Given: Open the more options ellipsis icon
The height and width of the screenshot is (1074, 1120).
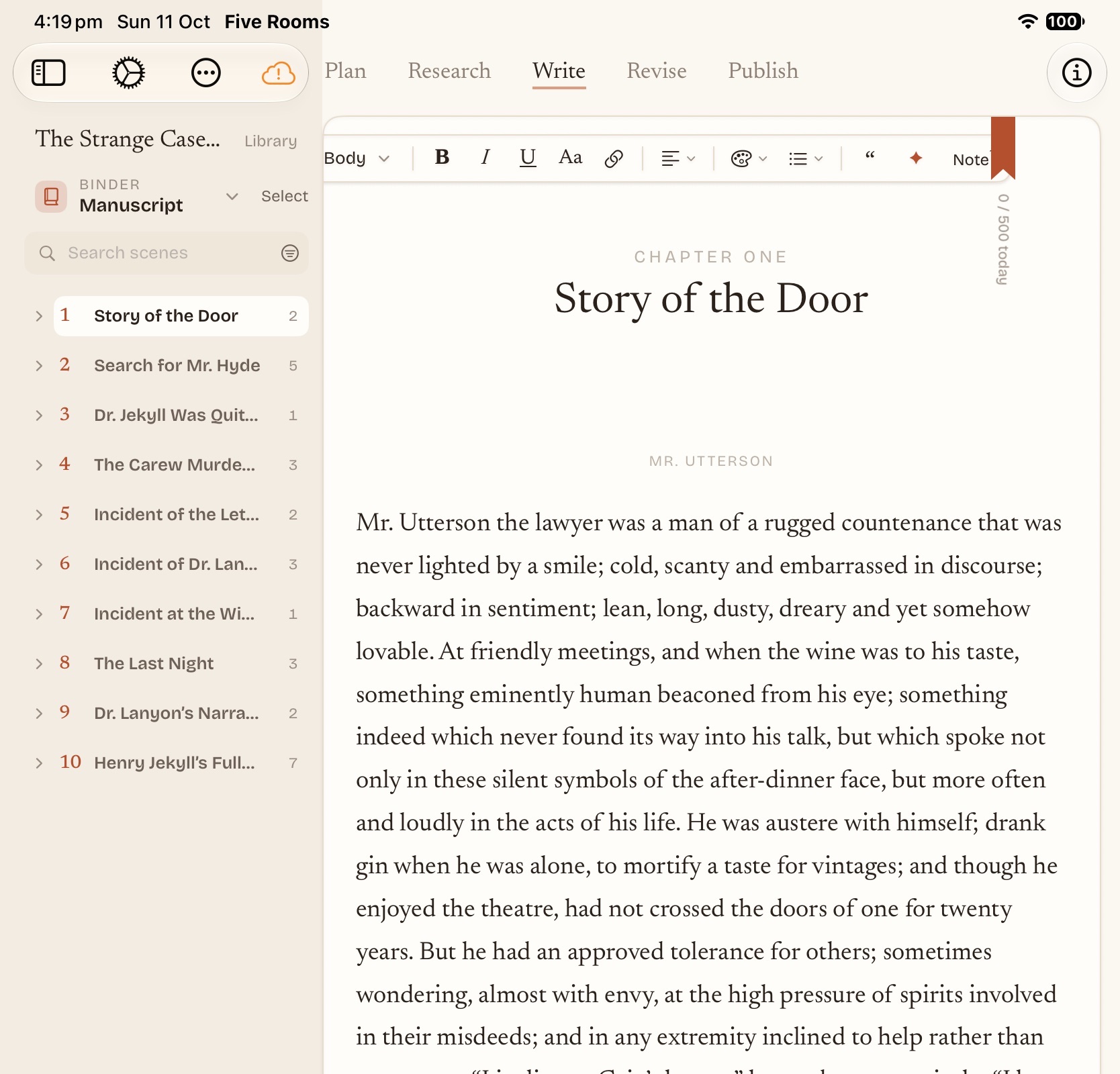Looking at the screenshot, I should coord(206,72).
